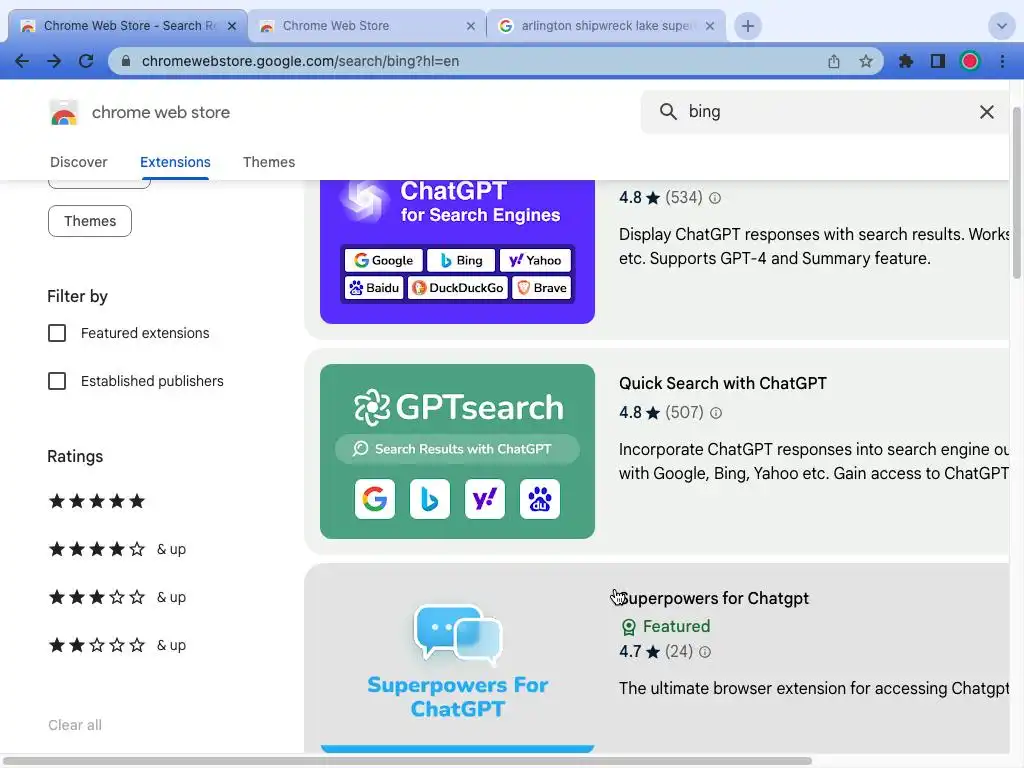
Task: Open the tab search dropdown arrow
Action: coord(1001,26)
